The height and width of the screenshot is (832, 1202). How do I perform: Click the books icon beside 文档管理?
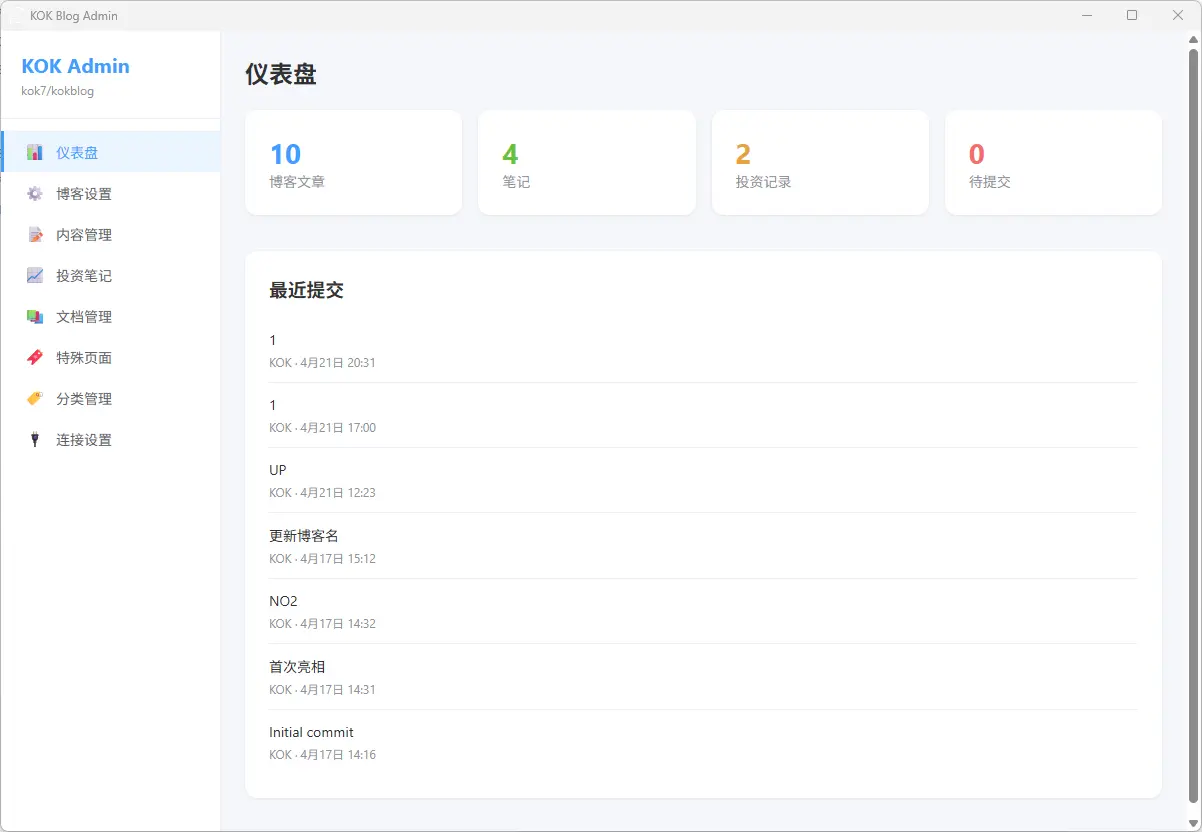pyautogui.click(x=35, y=317)
